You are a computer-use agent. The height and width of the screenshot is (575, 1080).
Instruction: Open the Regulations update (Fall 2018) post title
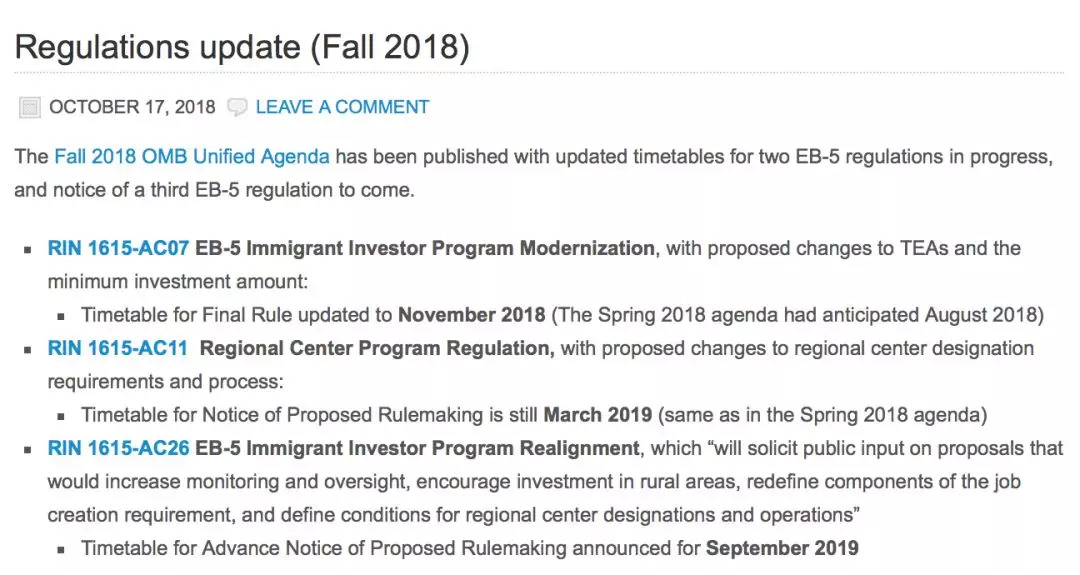point(241,47)
